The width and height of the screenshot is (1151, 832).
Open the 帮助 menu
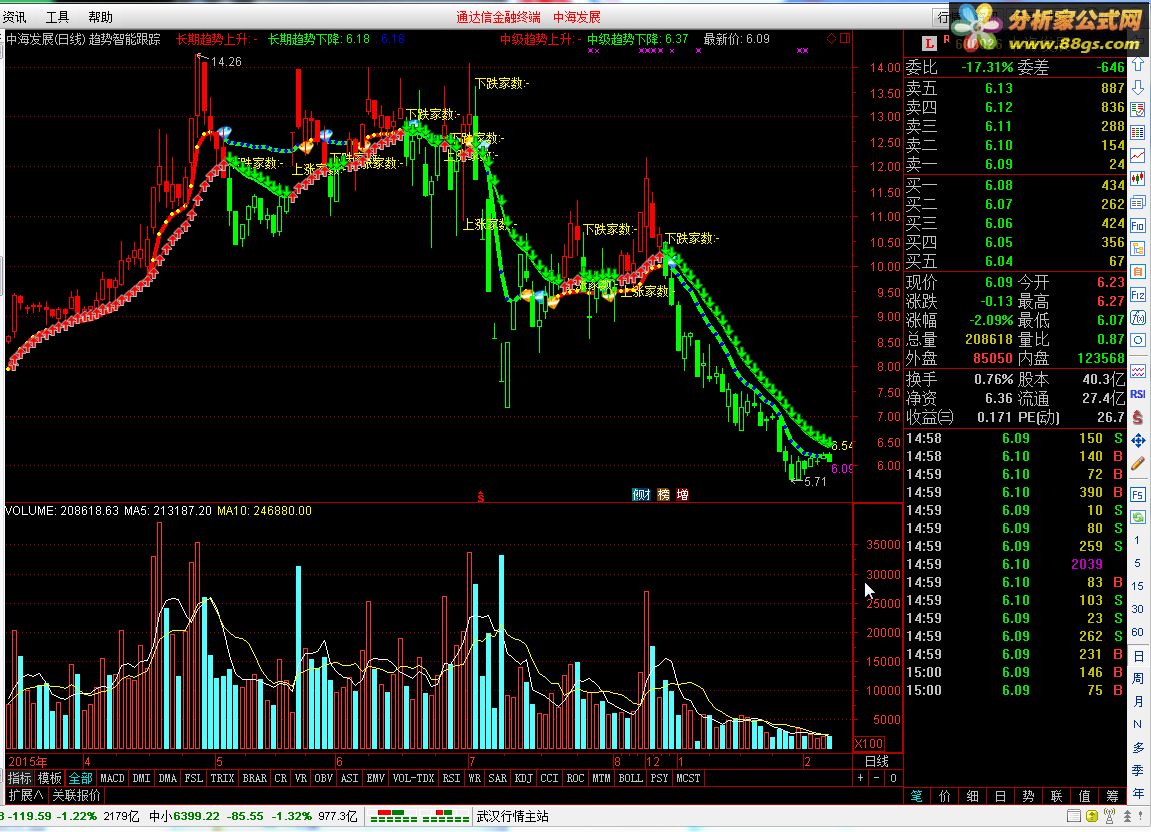point(101,17)
